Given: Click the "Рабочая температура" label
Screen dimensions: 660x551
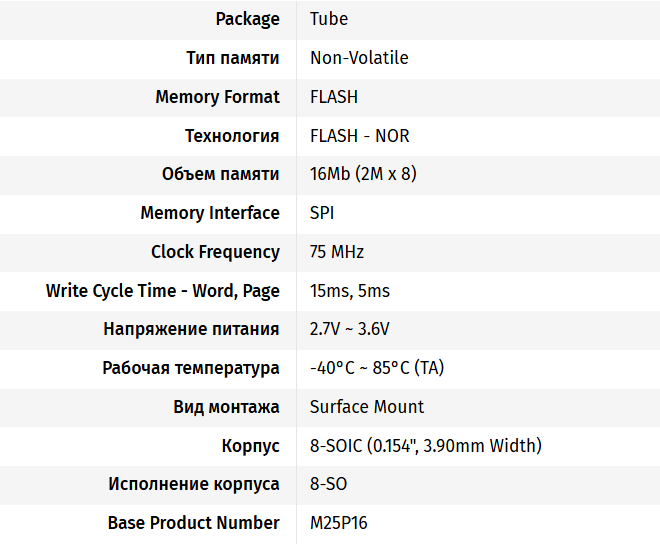Looking at the screenshot, I should click(x=191, y=368).
